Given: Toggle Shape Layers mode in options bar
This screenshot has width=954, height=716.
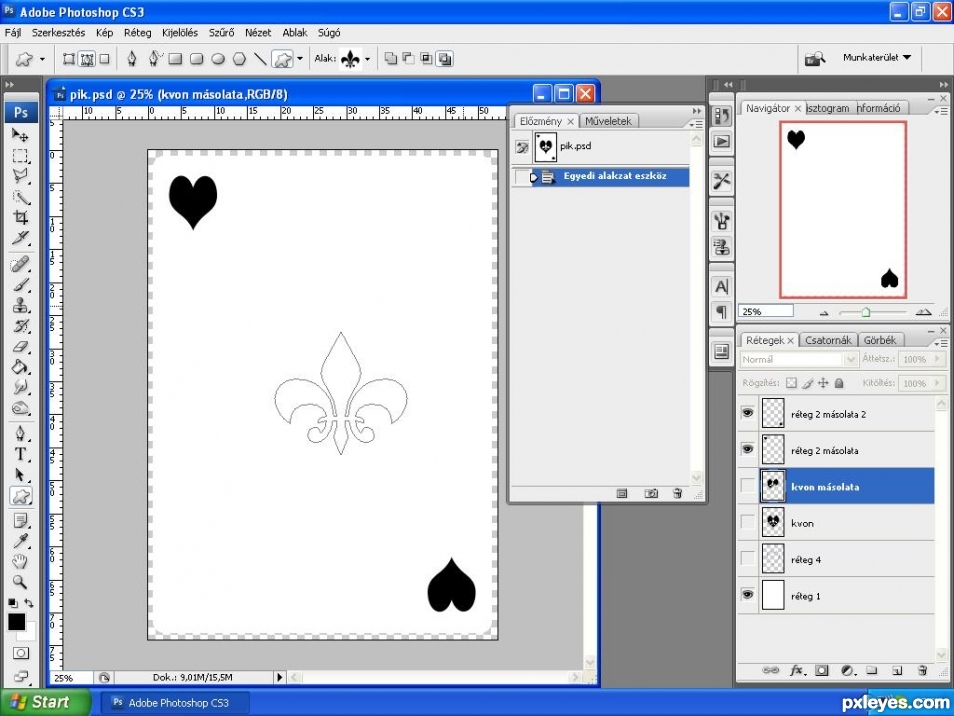Looking at the screenshot, I should [x=69, y=59].
